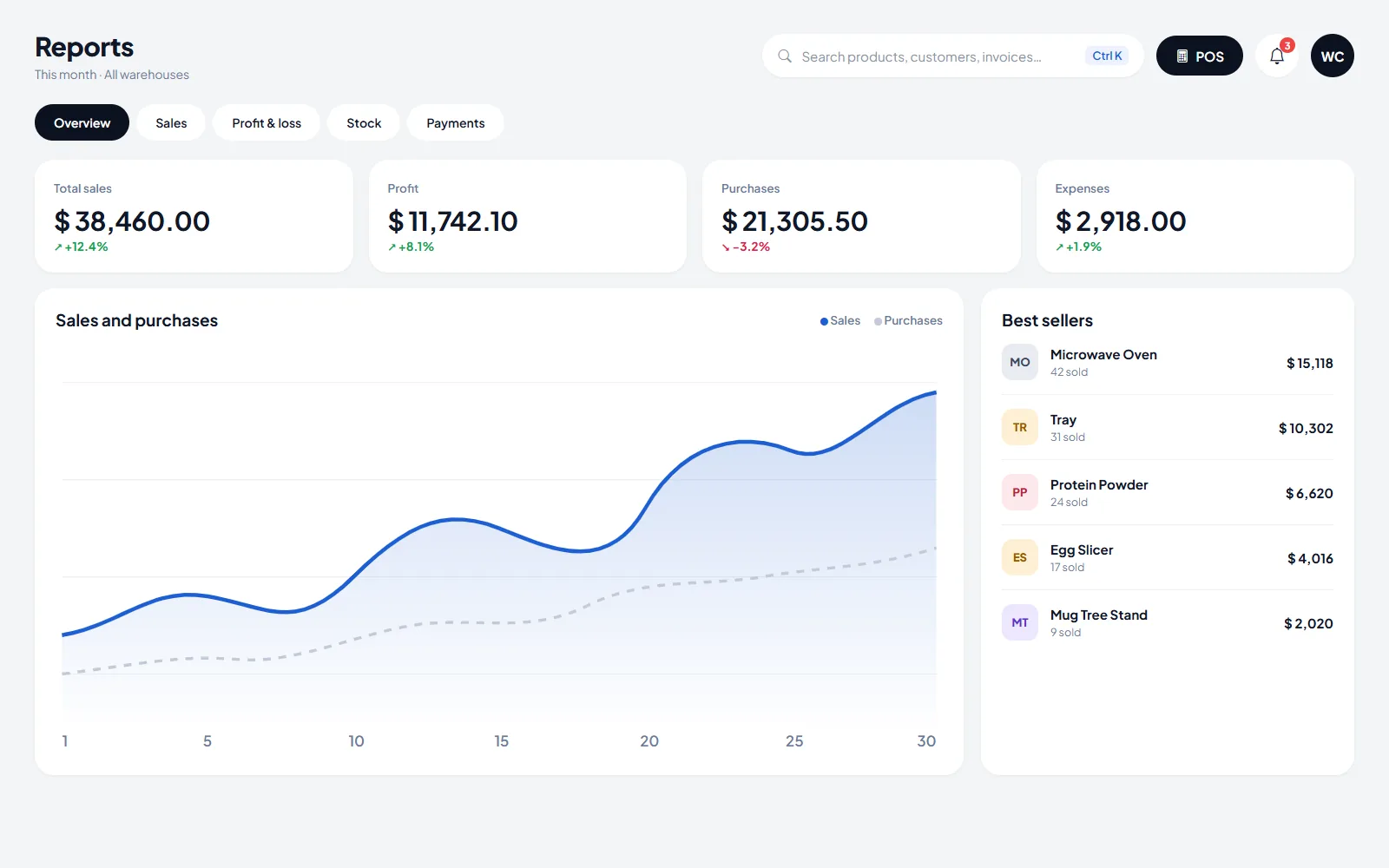Click the ES Egg Slicer badge

[x=1020, y=558]
